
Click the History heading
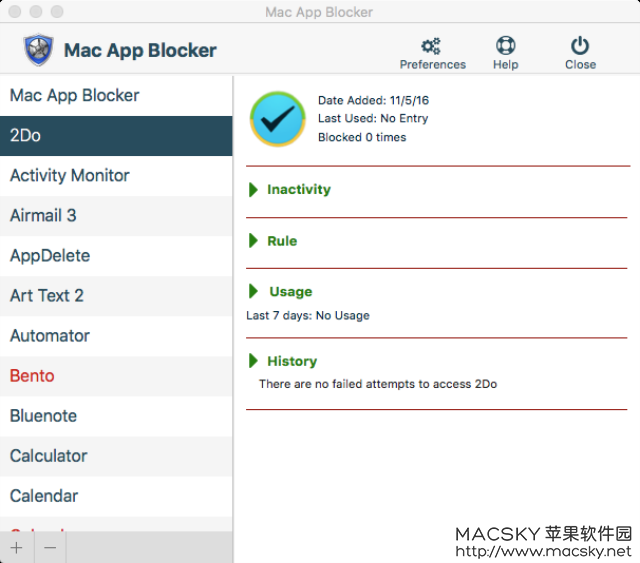(x=292, y=361)
